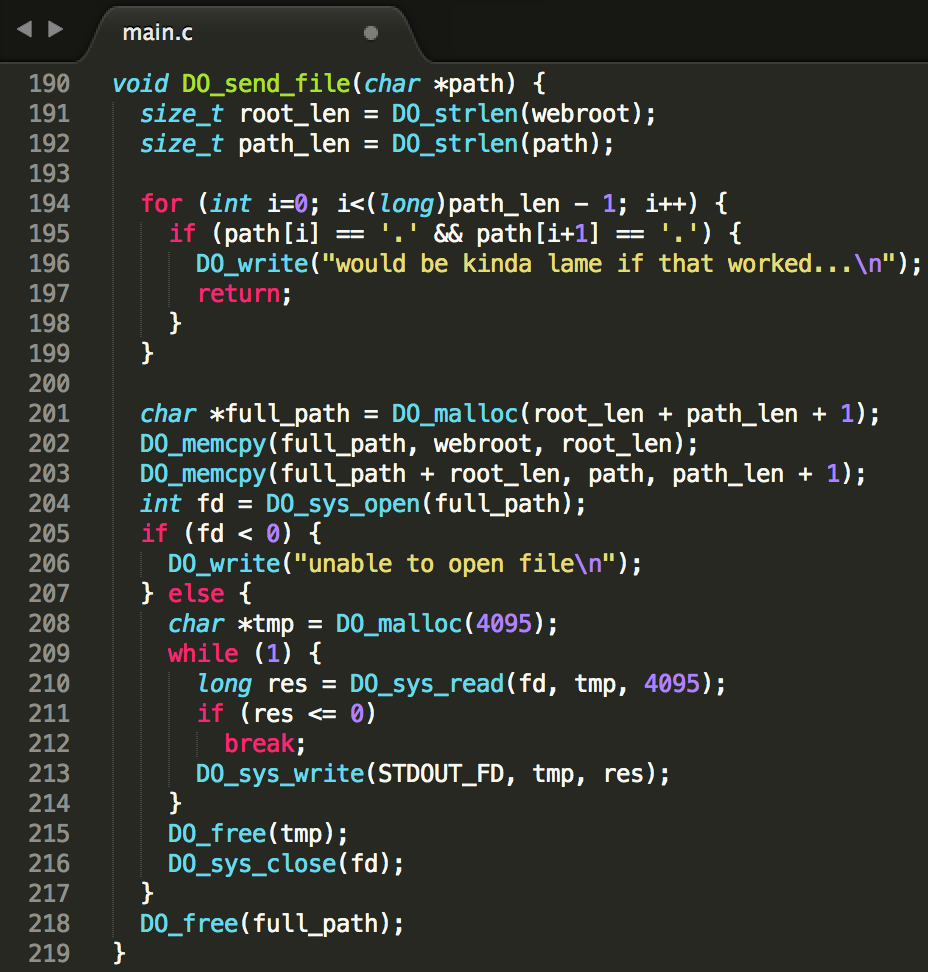Click the 'webroot' argument on line 191
Viewport: 928px width, 972px height.
click(580, 114)
